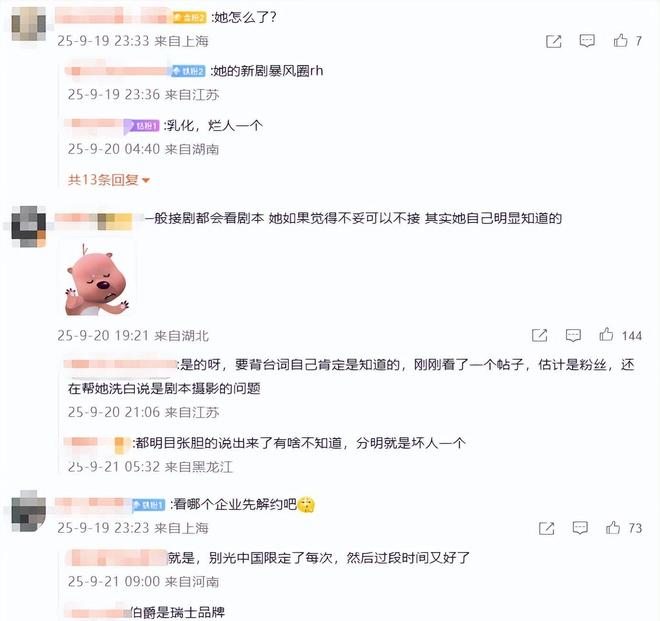Share the 看哪个企业先解约吧 comment
The image size is (660, 621).
(x=546, y=528)
